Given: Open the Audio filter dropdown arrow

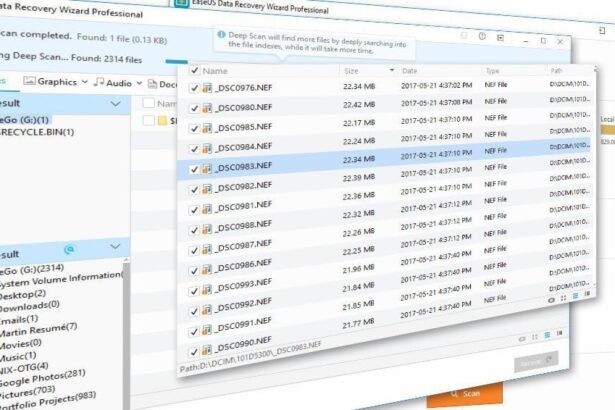Looking at the screenshot, I should click(139, 83).
